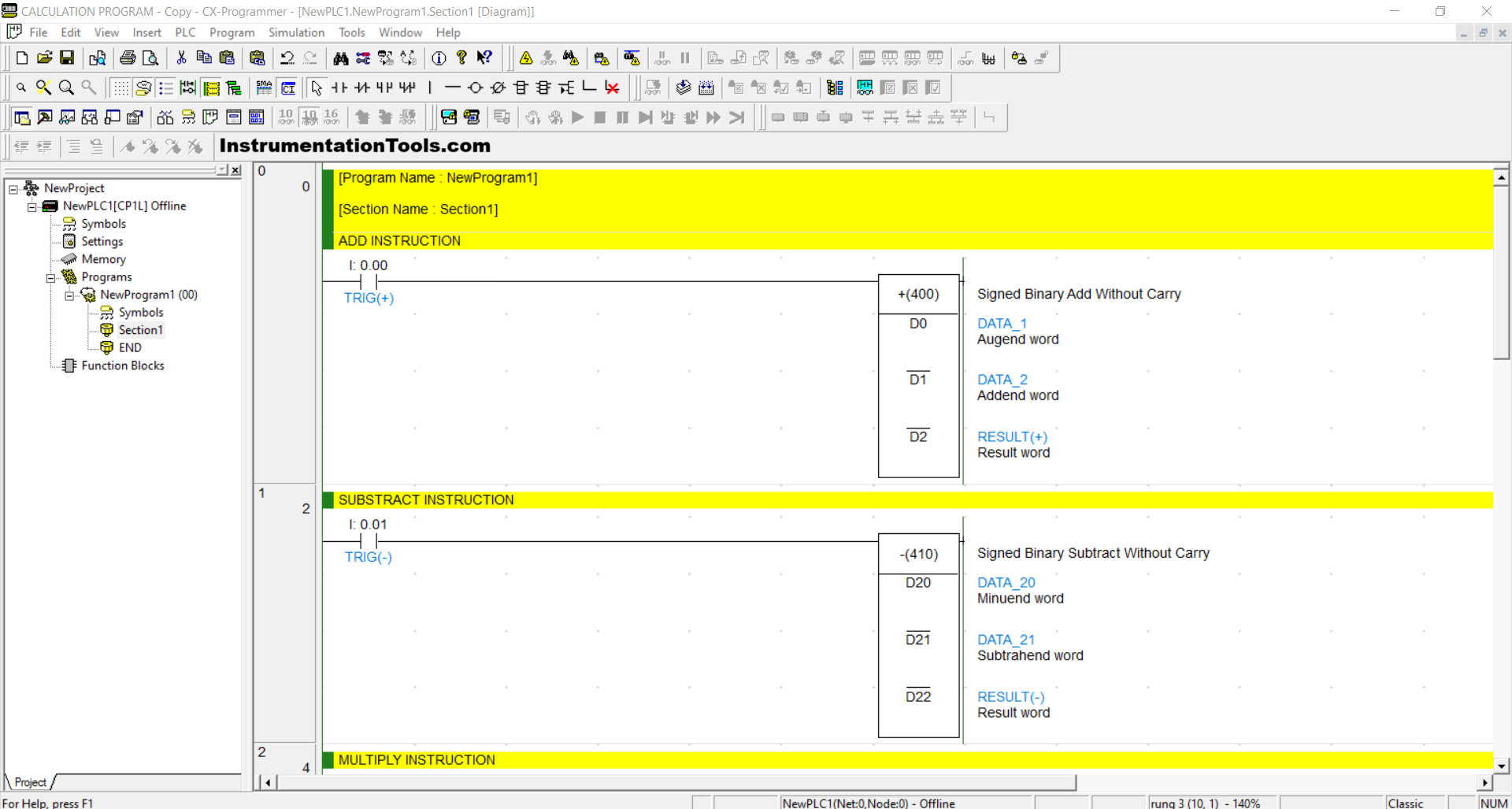Select Zoom to Fit magnifier icon

tap(44, 87)
